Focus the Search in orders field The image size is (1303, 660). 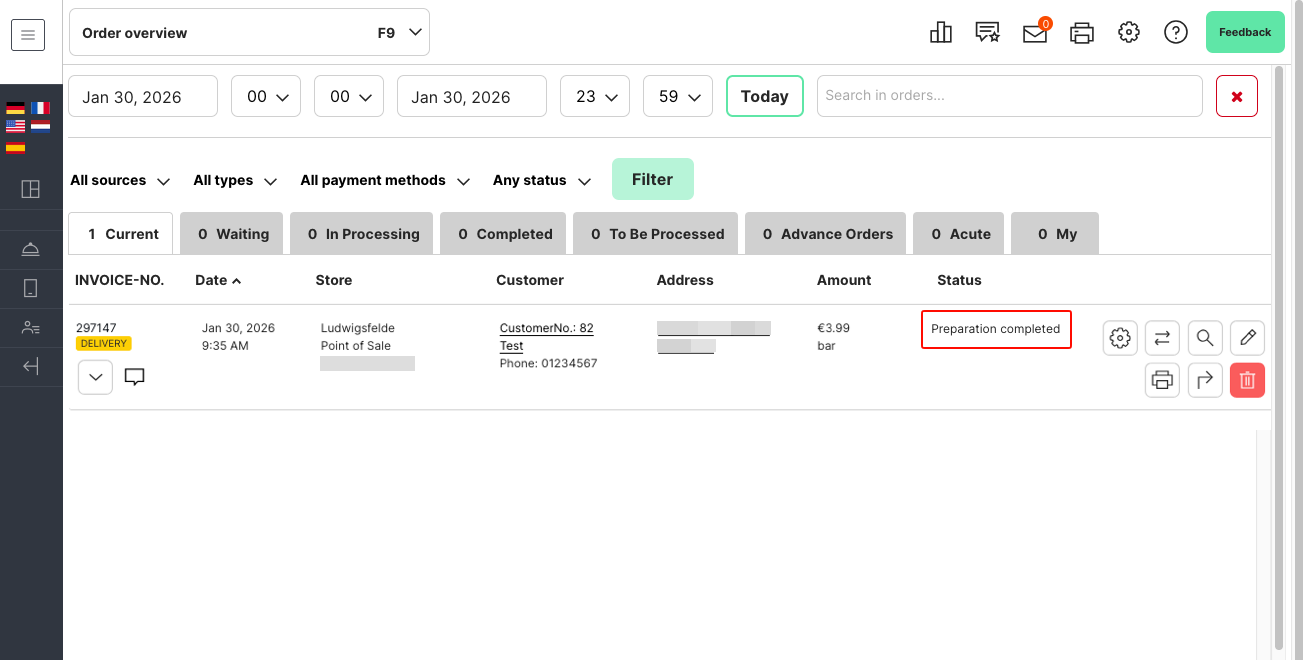(x=1009, y=96)
